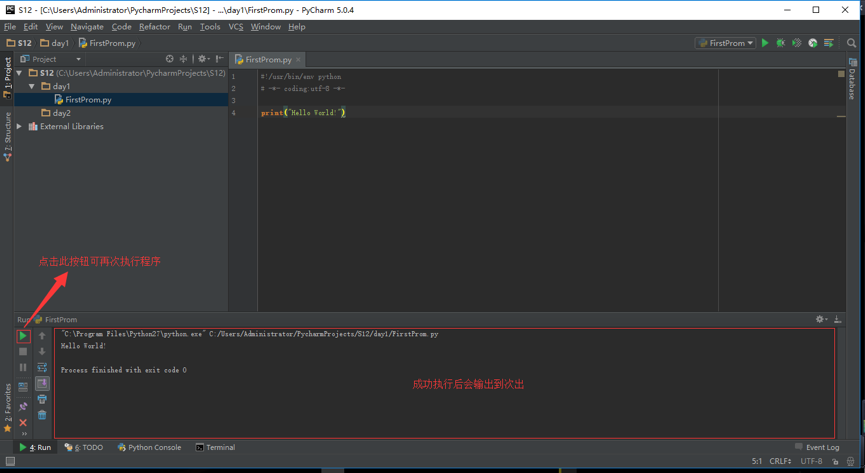Toggle scroll to end in Run console

coord(42,383)
